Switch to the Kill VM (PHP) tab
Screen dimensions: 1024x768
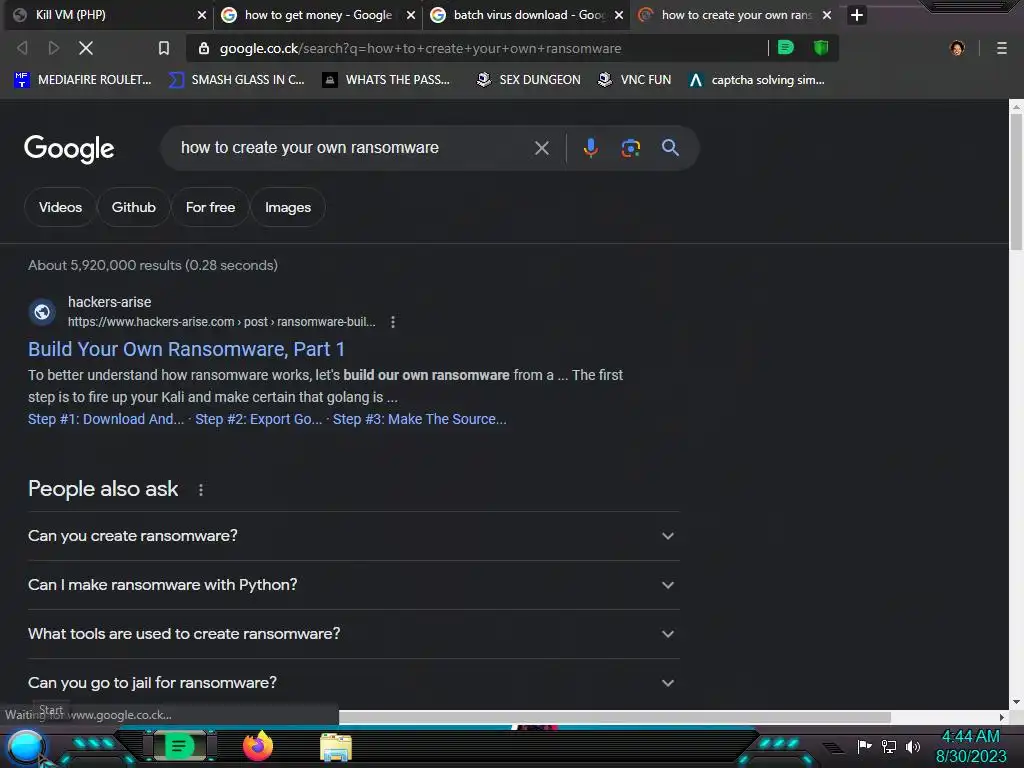pos(108,15)
